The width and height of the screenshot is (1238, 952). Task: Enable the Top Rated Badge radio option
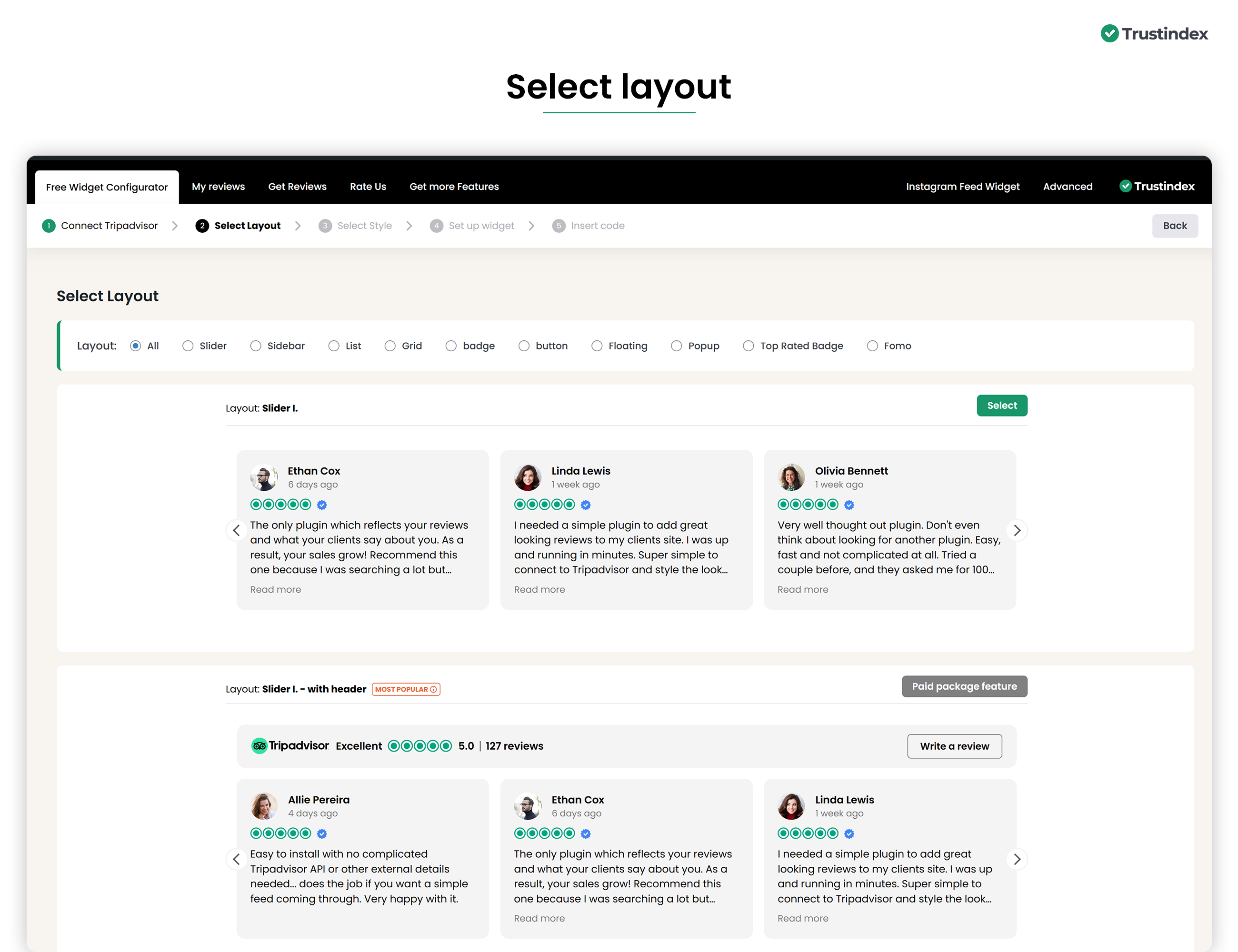(x=748, y=346)
